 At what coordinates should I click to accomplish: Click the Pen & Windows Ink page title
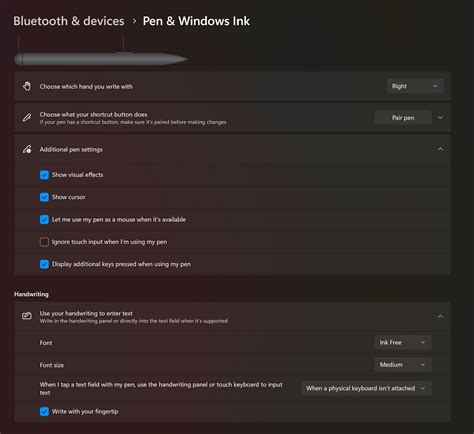point(196,21)
